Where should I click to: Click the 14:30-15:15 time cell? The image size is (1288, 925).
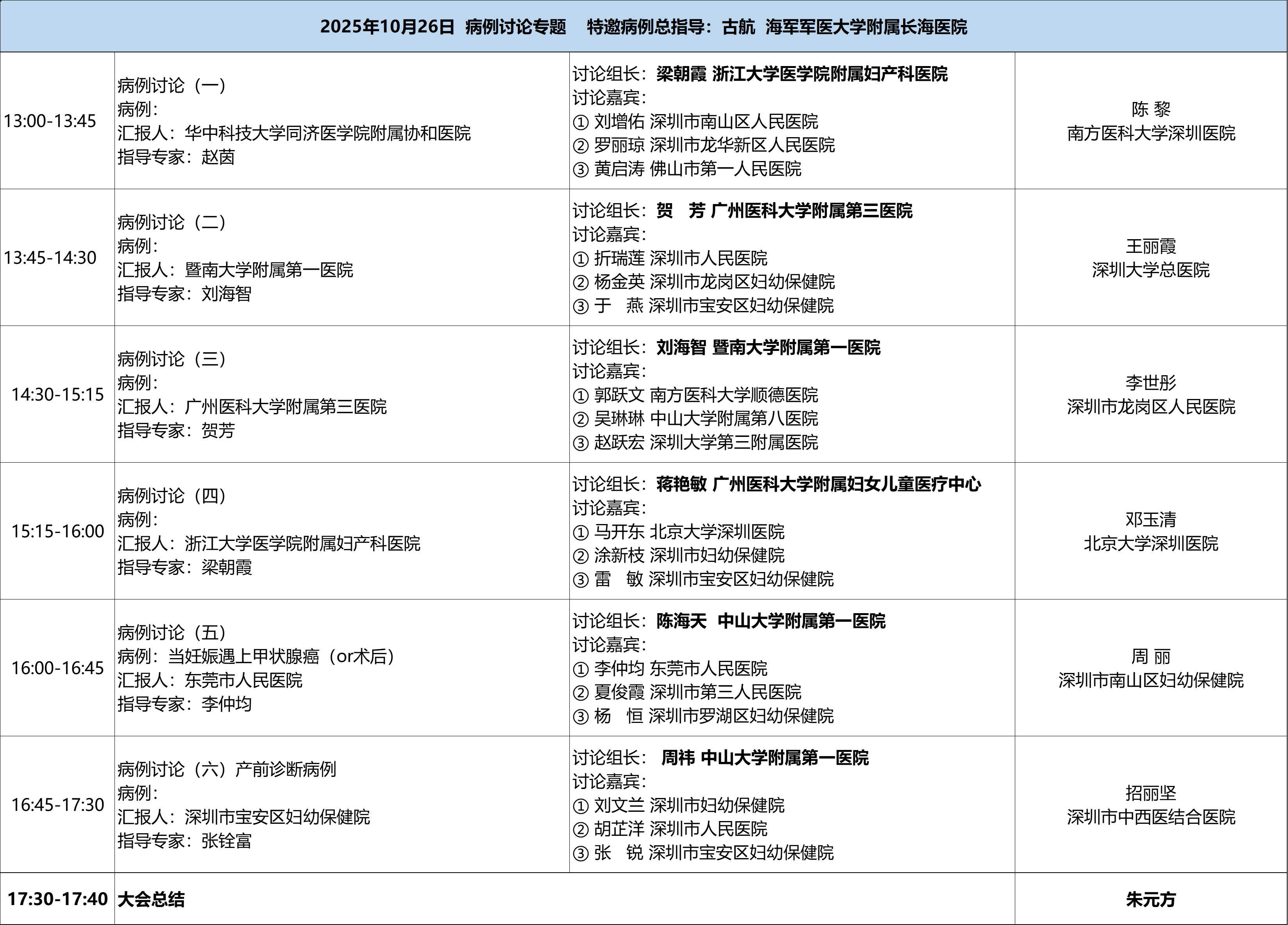(x=57, y=394)
